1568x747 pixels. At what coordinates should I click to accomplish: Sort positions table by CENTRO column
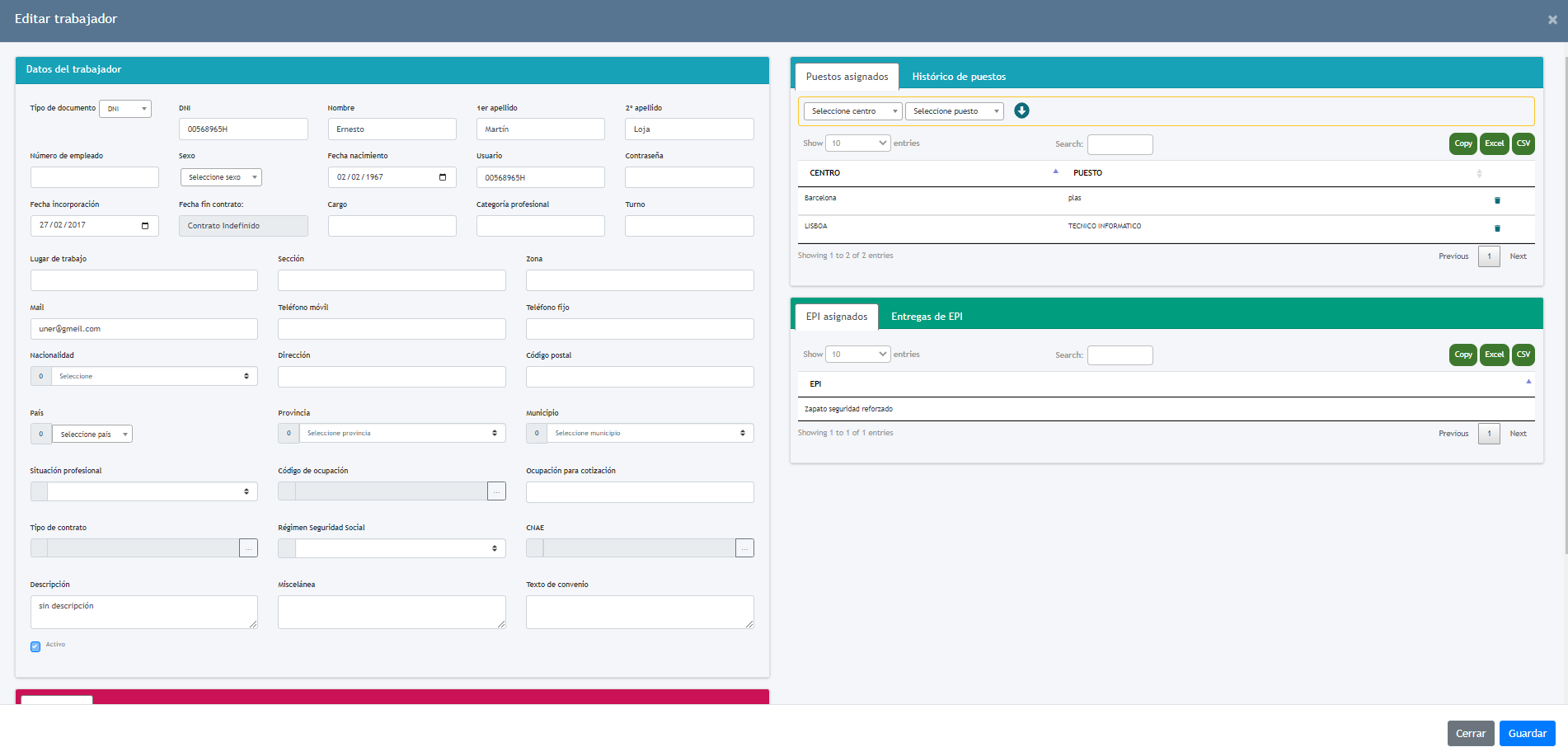tap(929, 173)
